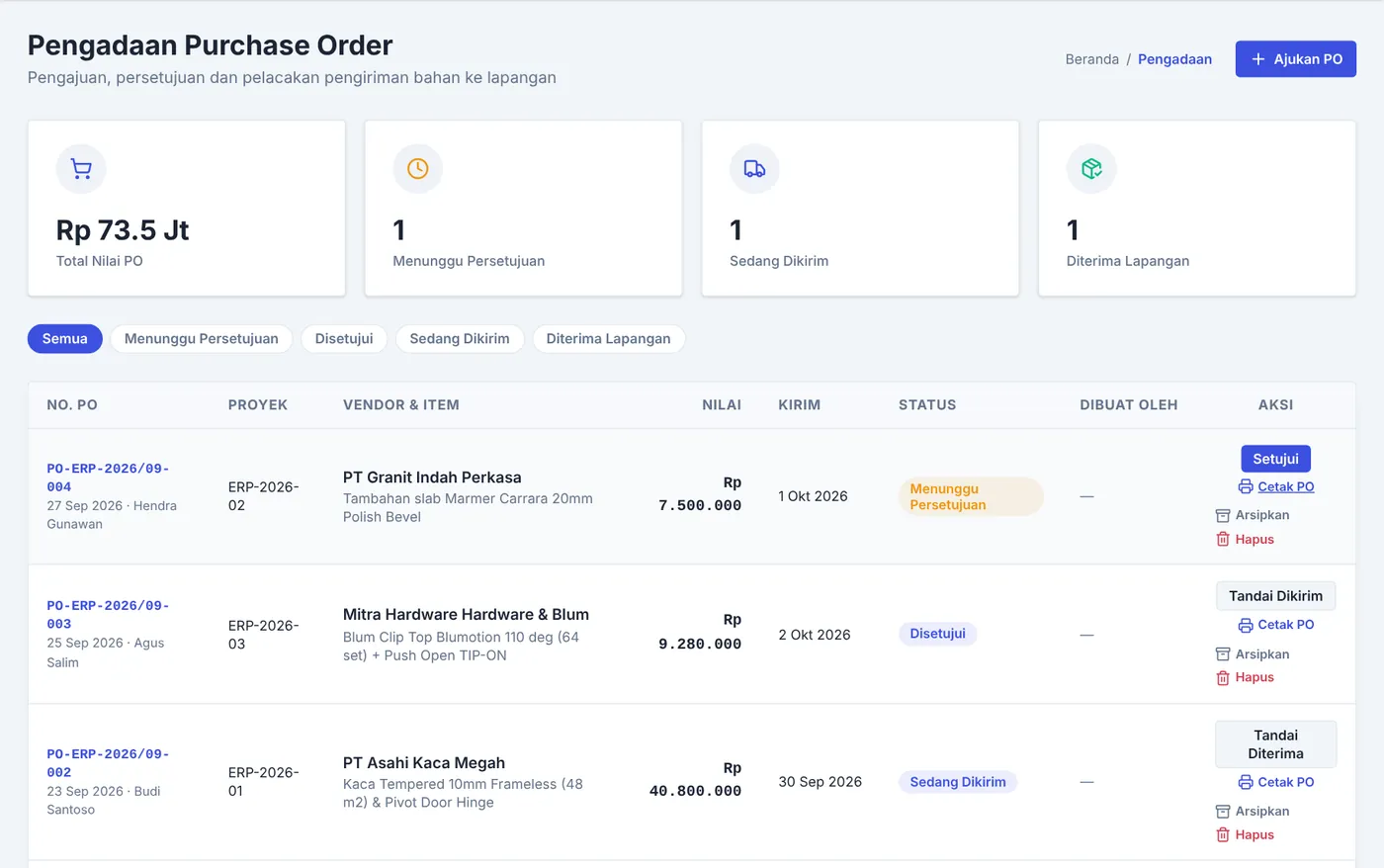Click the Pengadaan breadcrumb link
Image resolution: width=1384 pixels, height=868 pixels.
[x=1174, y=59]
